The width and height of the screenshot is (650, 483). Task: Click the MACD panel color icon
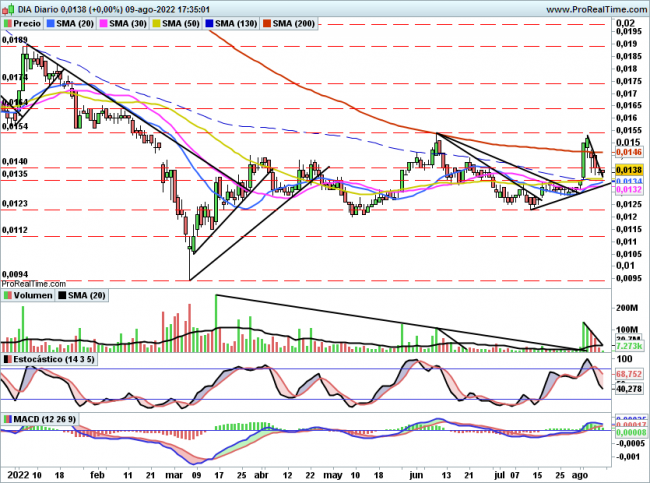[9, 419]
